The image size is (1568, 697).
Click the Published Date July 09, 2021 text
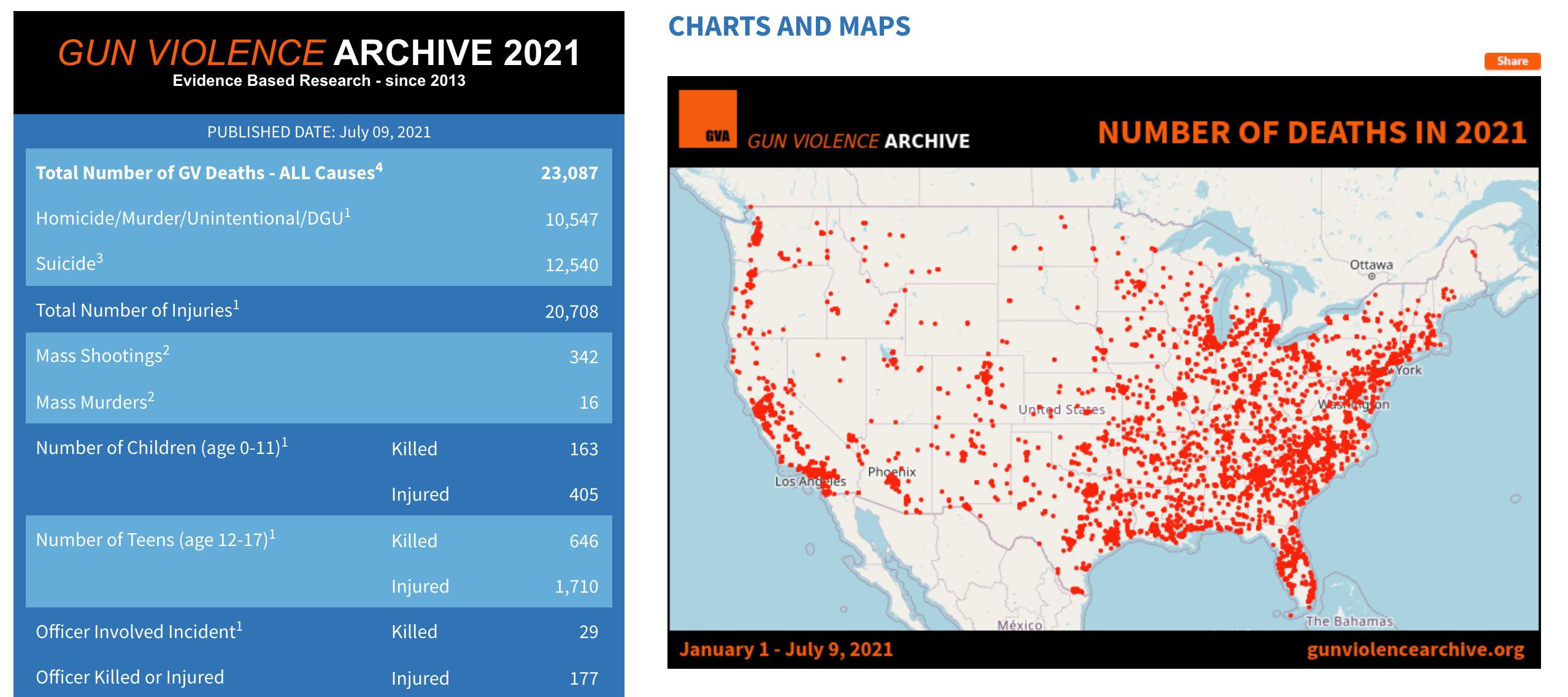point(319,132)
